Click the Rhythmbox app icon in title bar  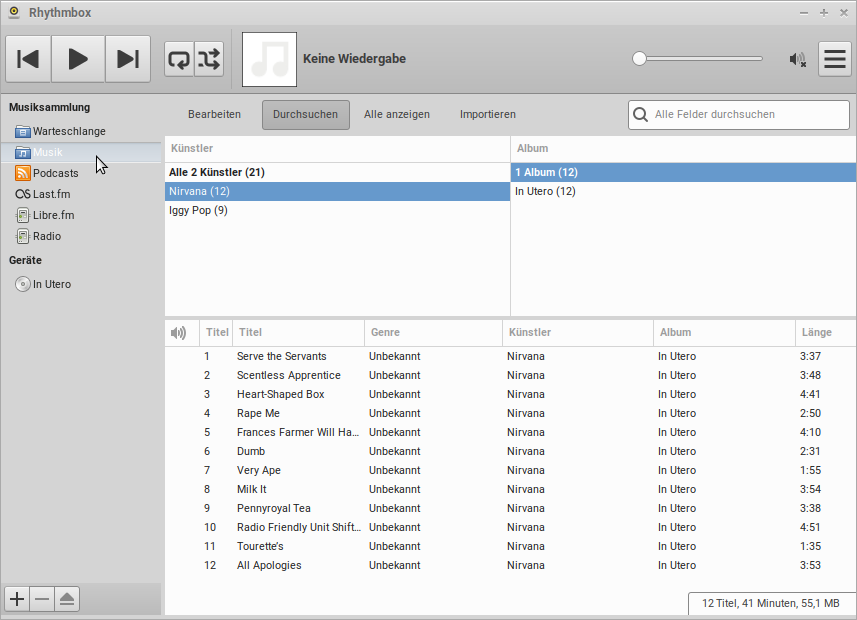click(14, 12)
